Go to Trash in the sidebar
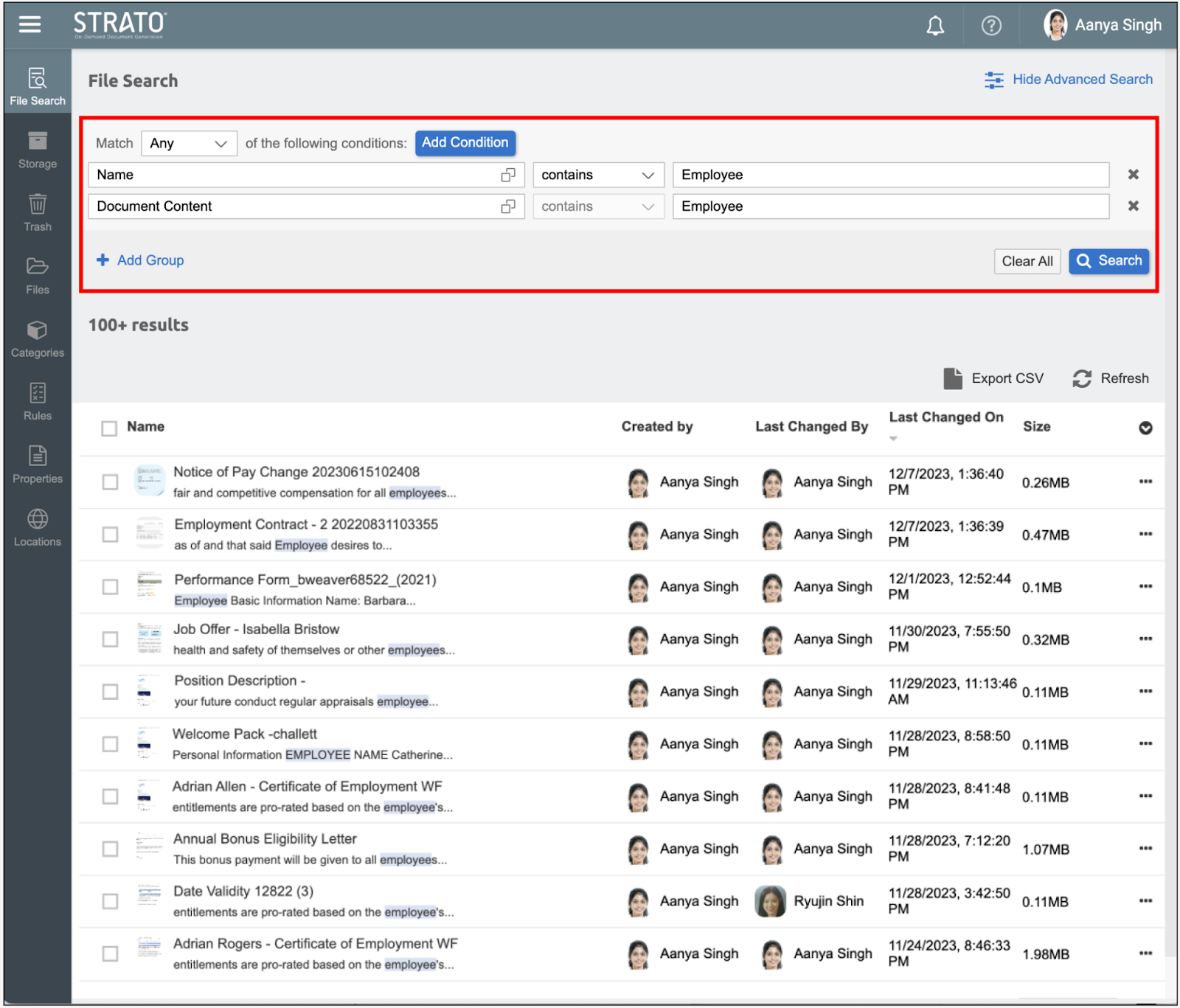1180x1008 pixels. [x=38, y=213]
